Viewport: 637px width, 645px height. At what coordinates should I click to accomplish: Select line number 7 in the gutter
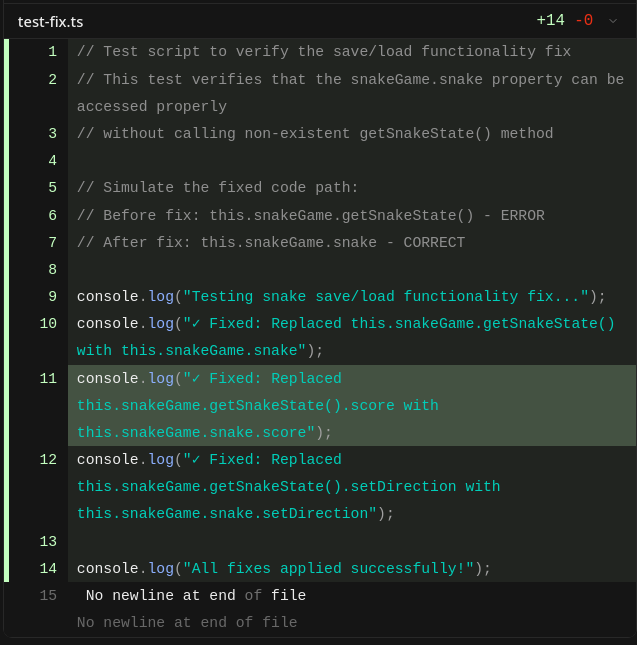click(x=52, y=243)
